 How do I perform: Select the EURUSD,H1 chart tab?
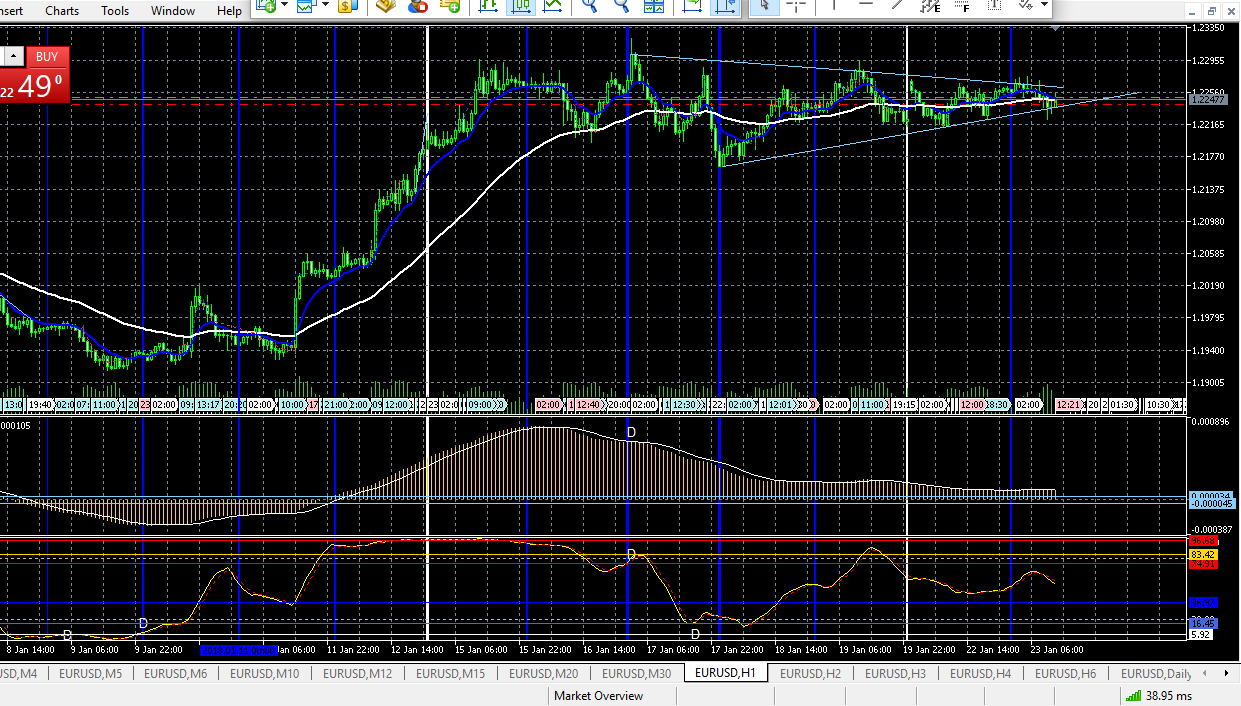click(725, 674)
